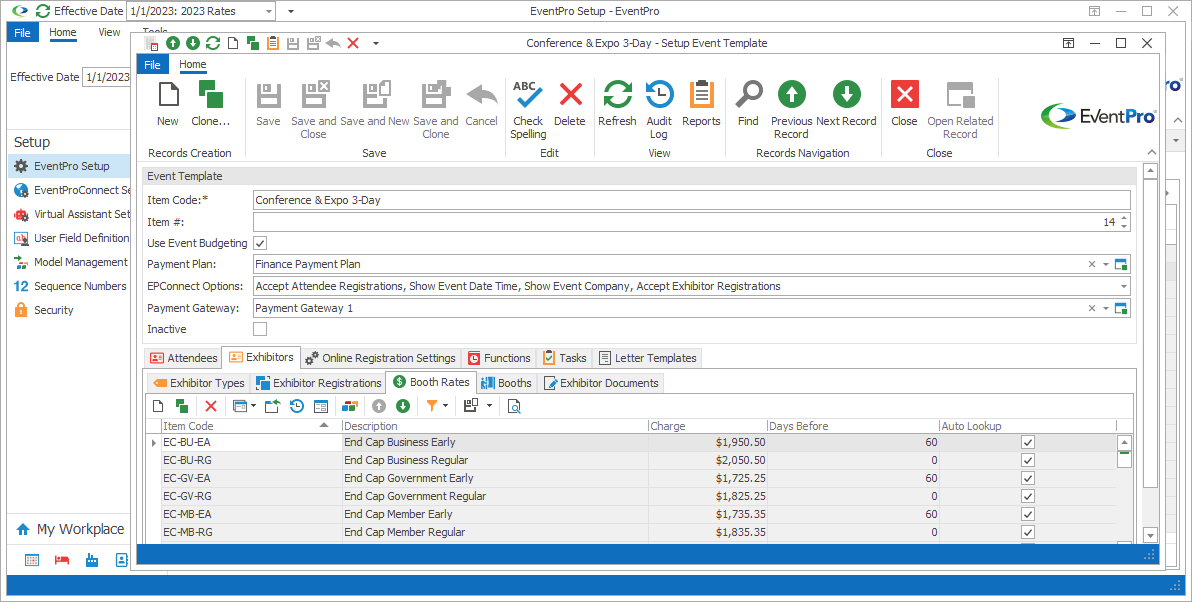Screen dimensions: 1192x602
Task: Click the Delete ribbon button
Action: tap(570, 103)
